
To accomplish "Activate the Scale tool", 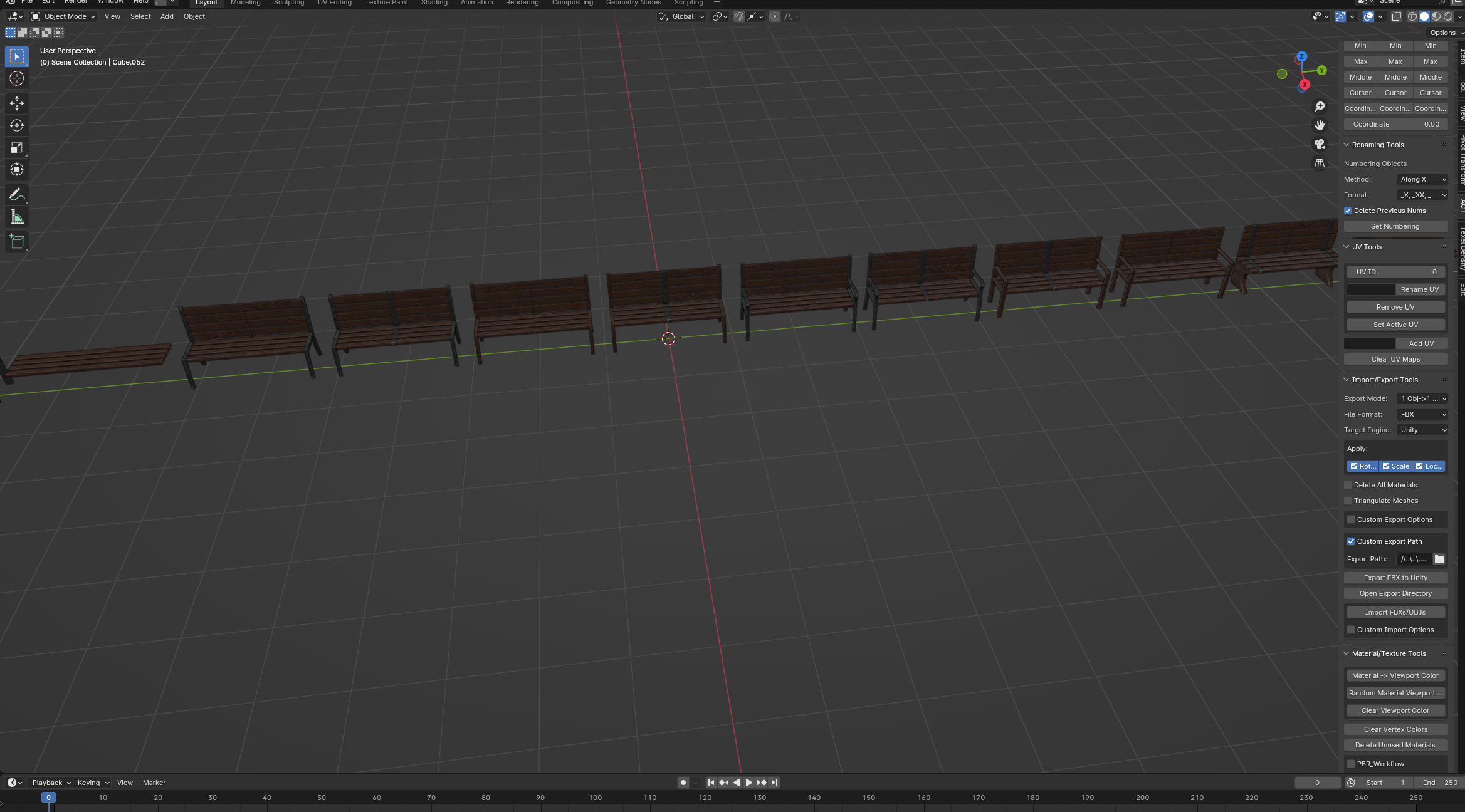I will [x=17, y=147].
